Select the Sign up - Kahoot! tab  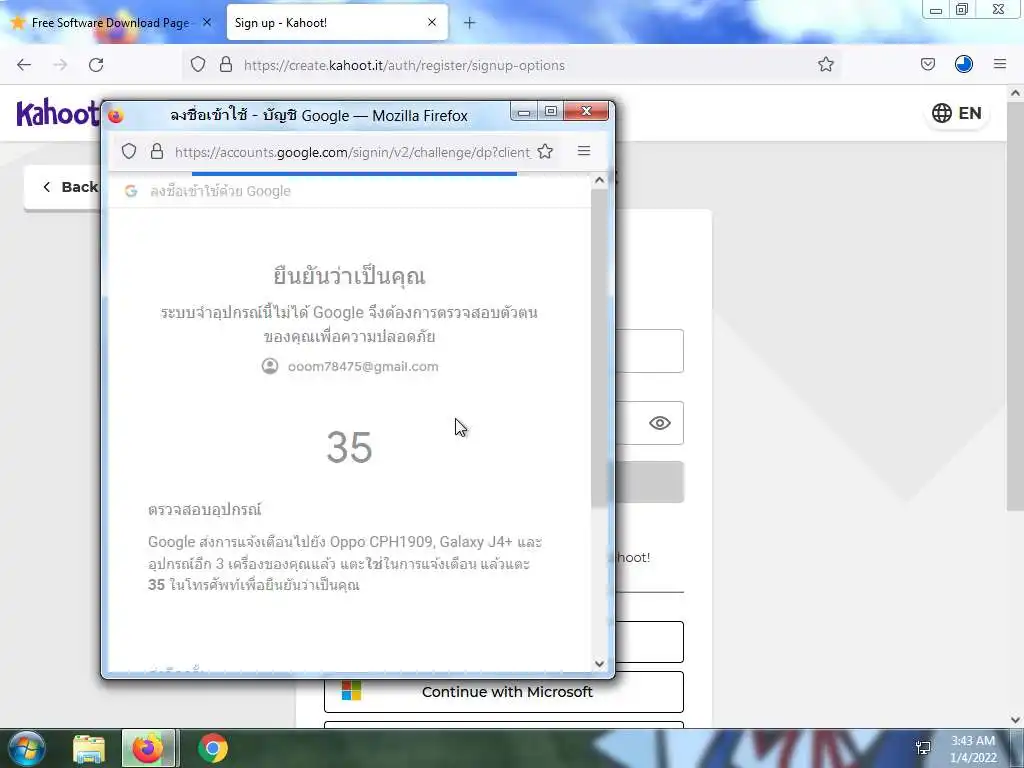(x=337, y=23)
